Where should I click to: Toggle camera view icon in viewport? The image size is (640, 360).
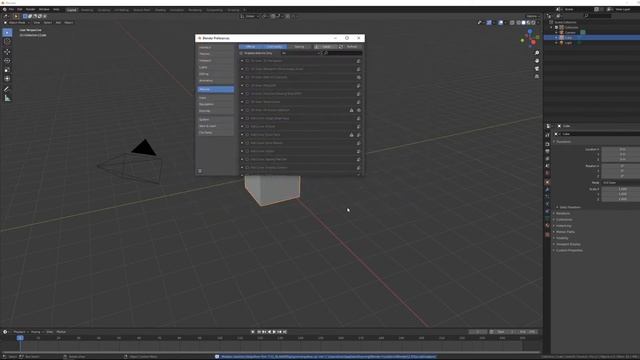click(537, 68)
